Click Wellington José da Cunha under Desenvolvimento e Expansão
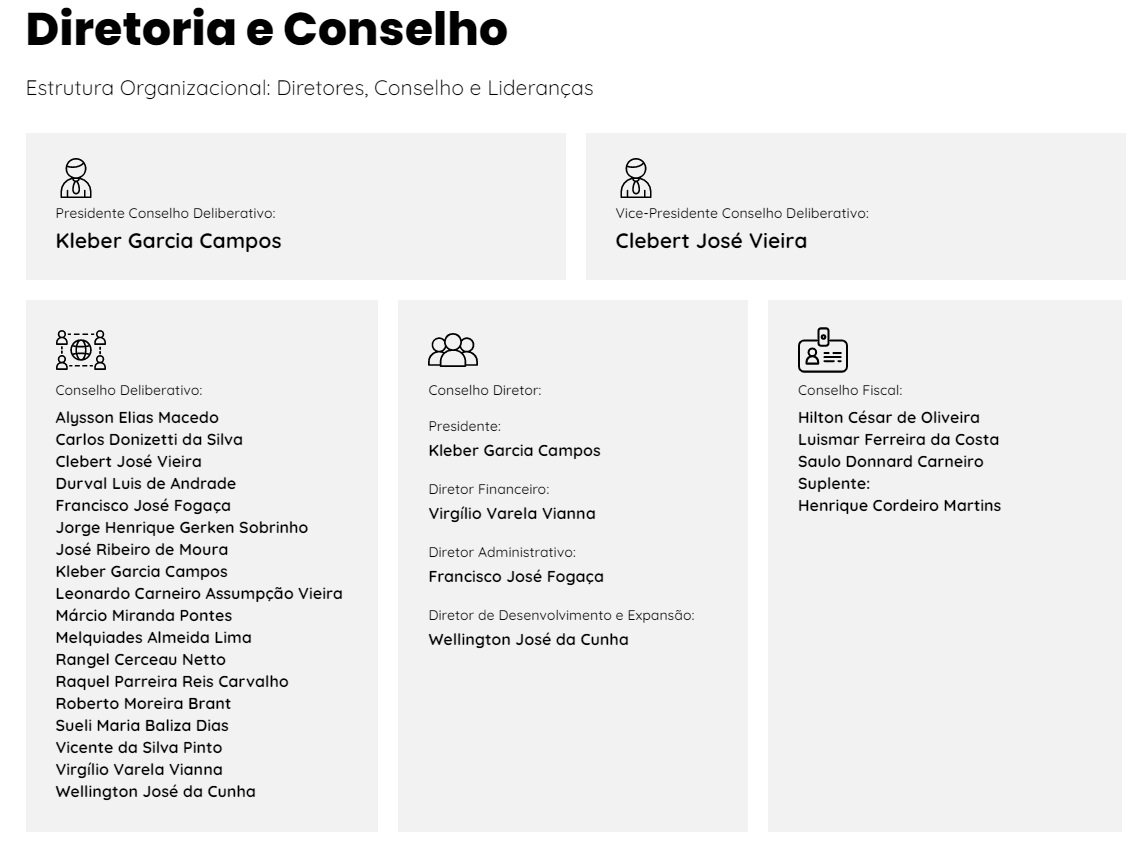Viewport: 1145px width, 849px height. click(x=528, y=640)
